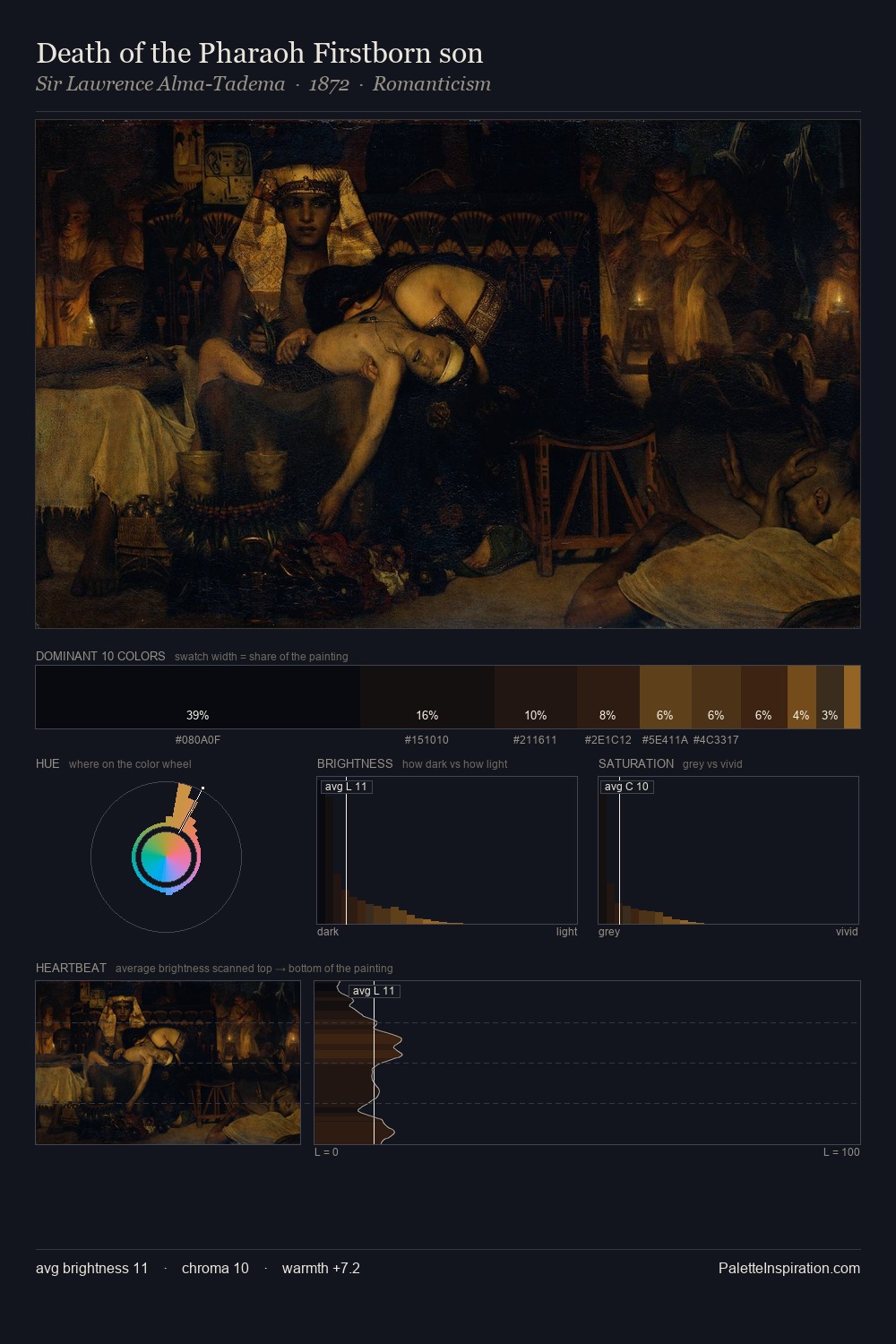Click the DOMINANT 10 COLORS heading

100,656
